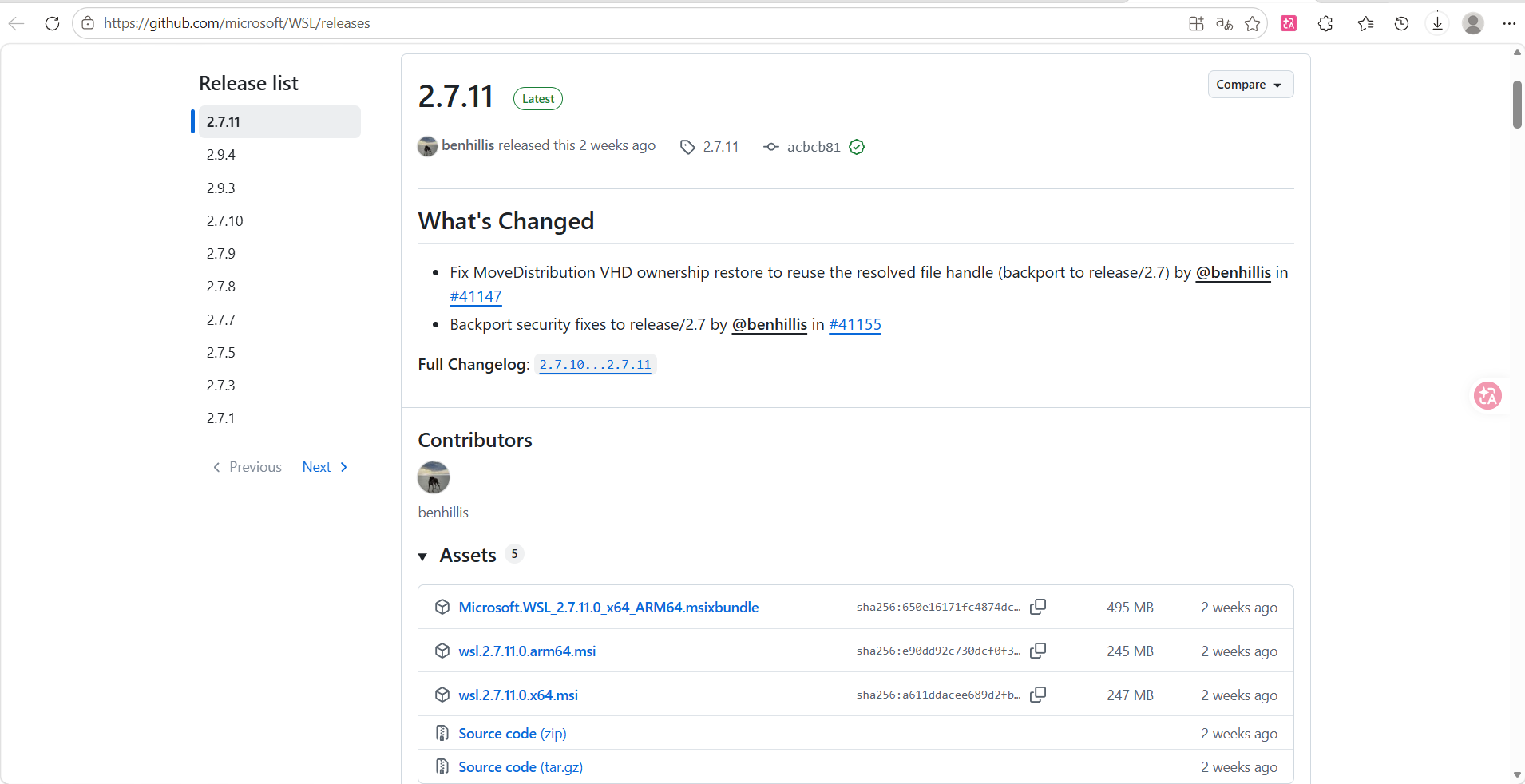Image resolution: width=1525 pixels, height=784 pixels.
Task: Download Source code (zip)
Action: 513,734
